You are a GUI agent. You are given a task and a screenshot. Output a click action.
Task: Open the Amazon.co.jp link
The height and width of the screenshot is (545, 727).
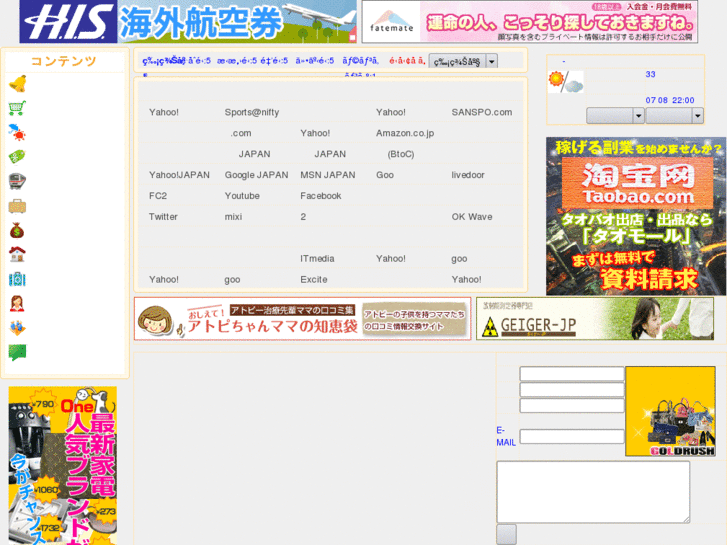pyautogui.click(x=405, y=133)
